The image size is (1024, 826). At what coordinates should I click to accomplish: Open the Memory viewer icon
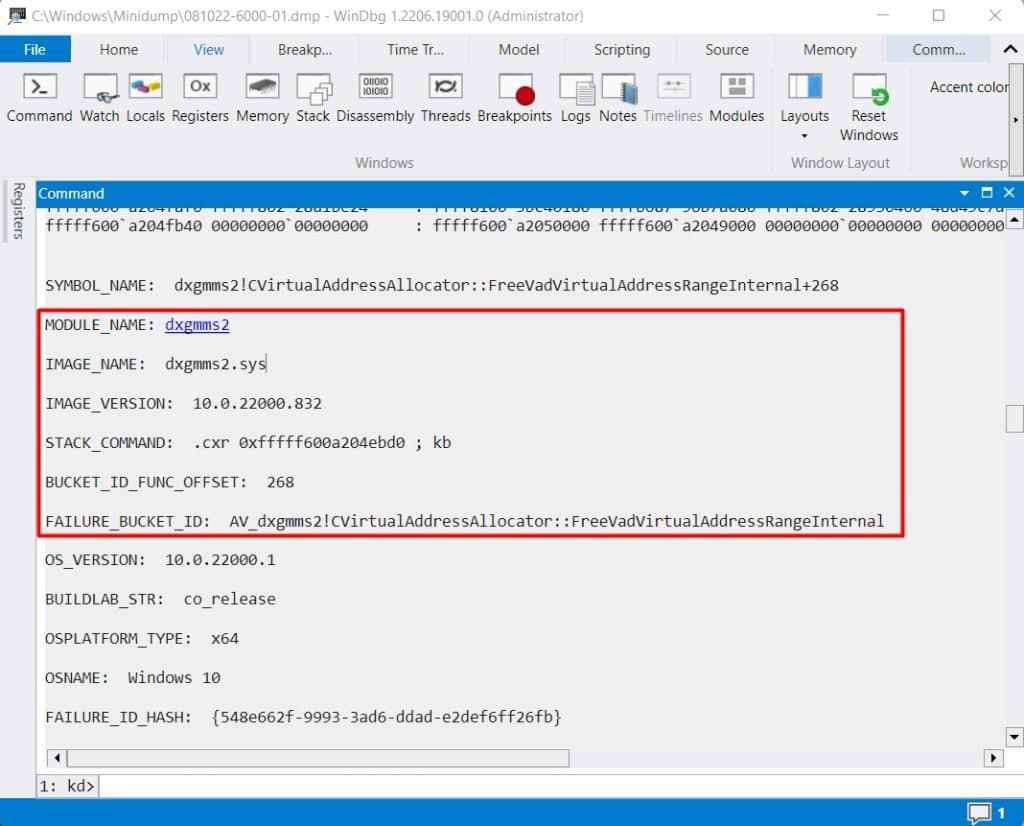pyautogui.click(x=262, y=97)
